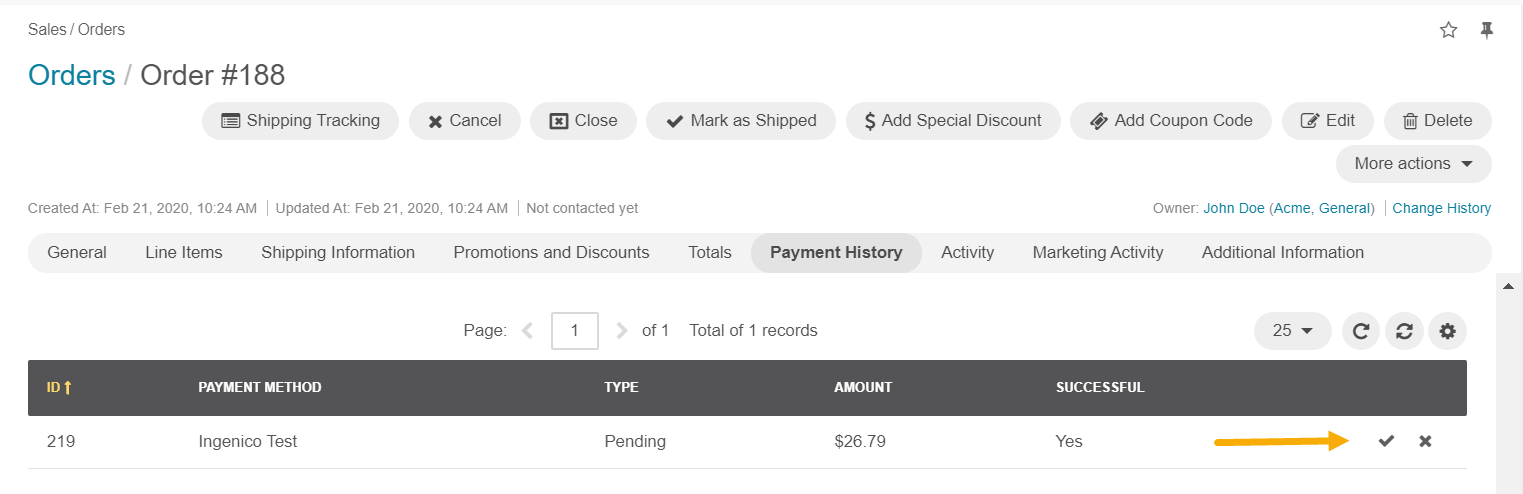
Task: Click the scrollbar up arrow
Action: tap(1508, 287)
